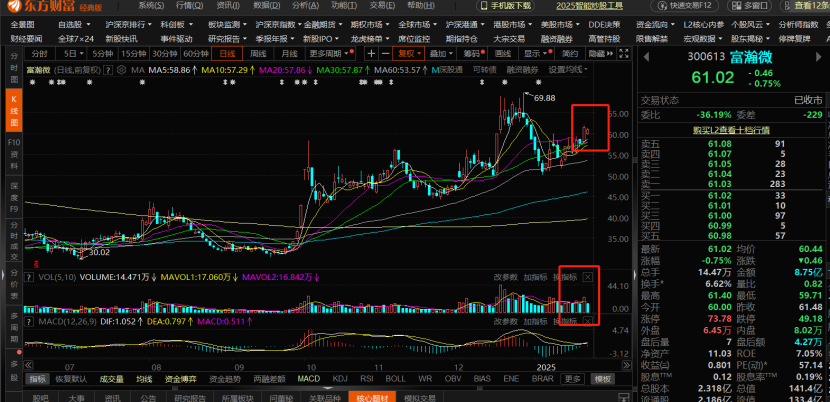Open the 行情(Q) menu
The width and height of the screenshot is (830, 402).
(x=190, y=5)
